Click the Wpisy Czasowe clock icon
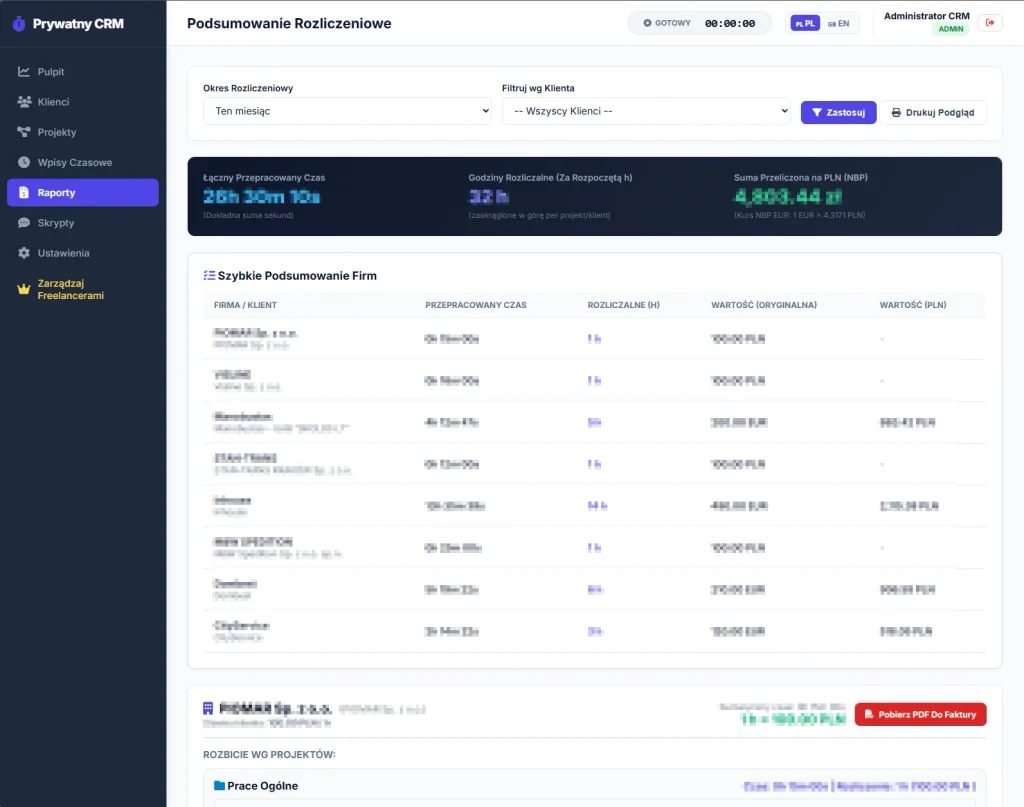This screenshot has width=1024, height=807. click(24, 162)
